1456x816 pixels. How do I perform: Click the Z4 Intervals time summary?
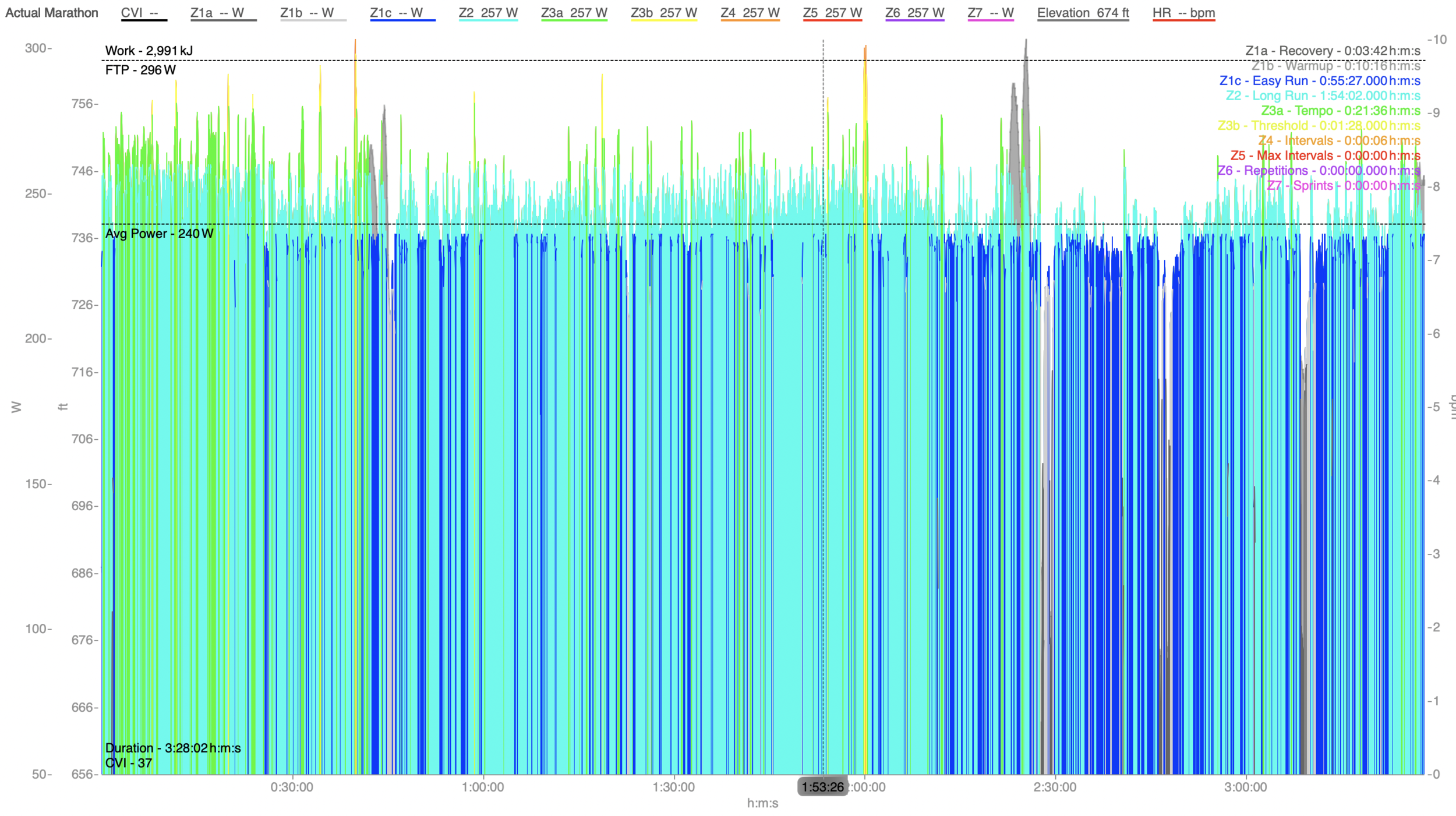(x=1339, y=141)
